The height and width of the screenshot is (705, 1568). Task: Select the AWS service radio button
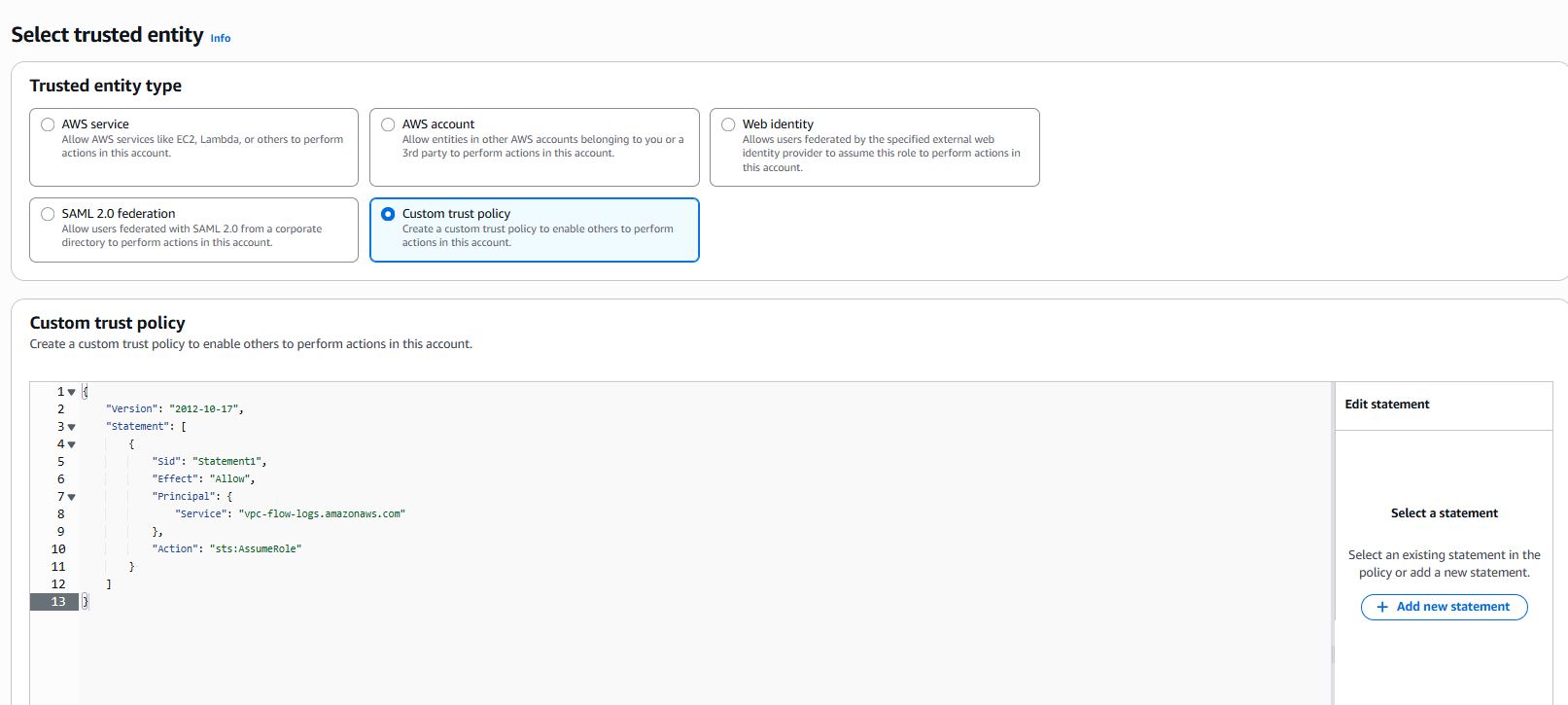point(48,124)
